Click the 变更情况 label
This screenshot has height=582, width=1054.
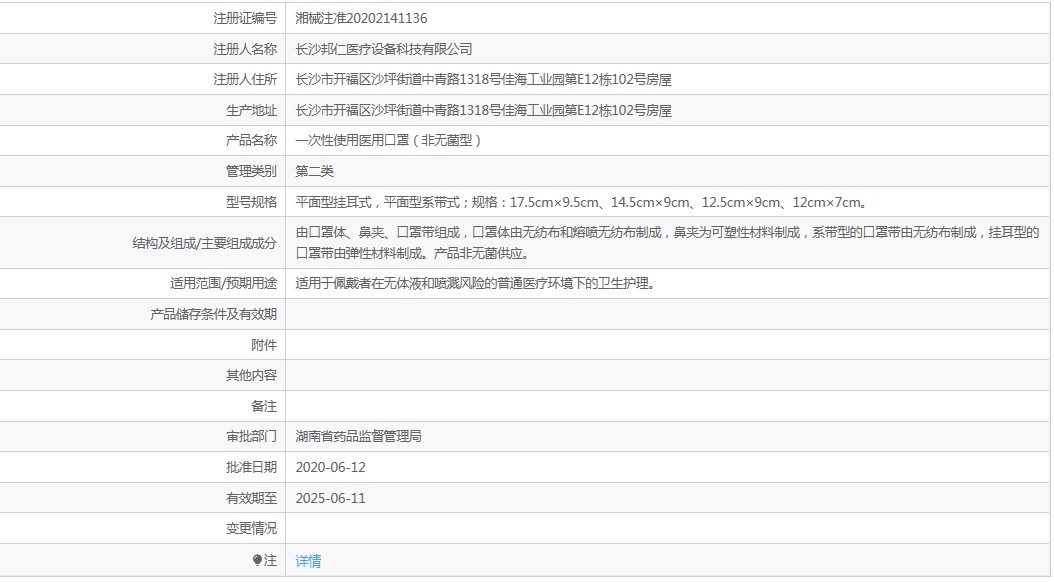[251, 528]
